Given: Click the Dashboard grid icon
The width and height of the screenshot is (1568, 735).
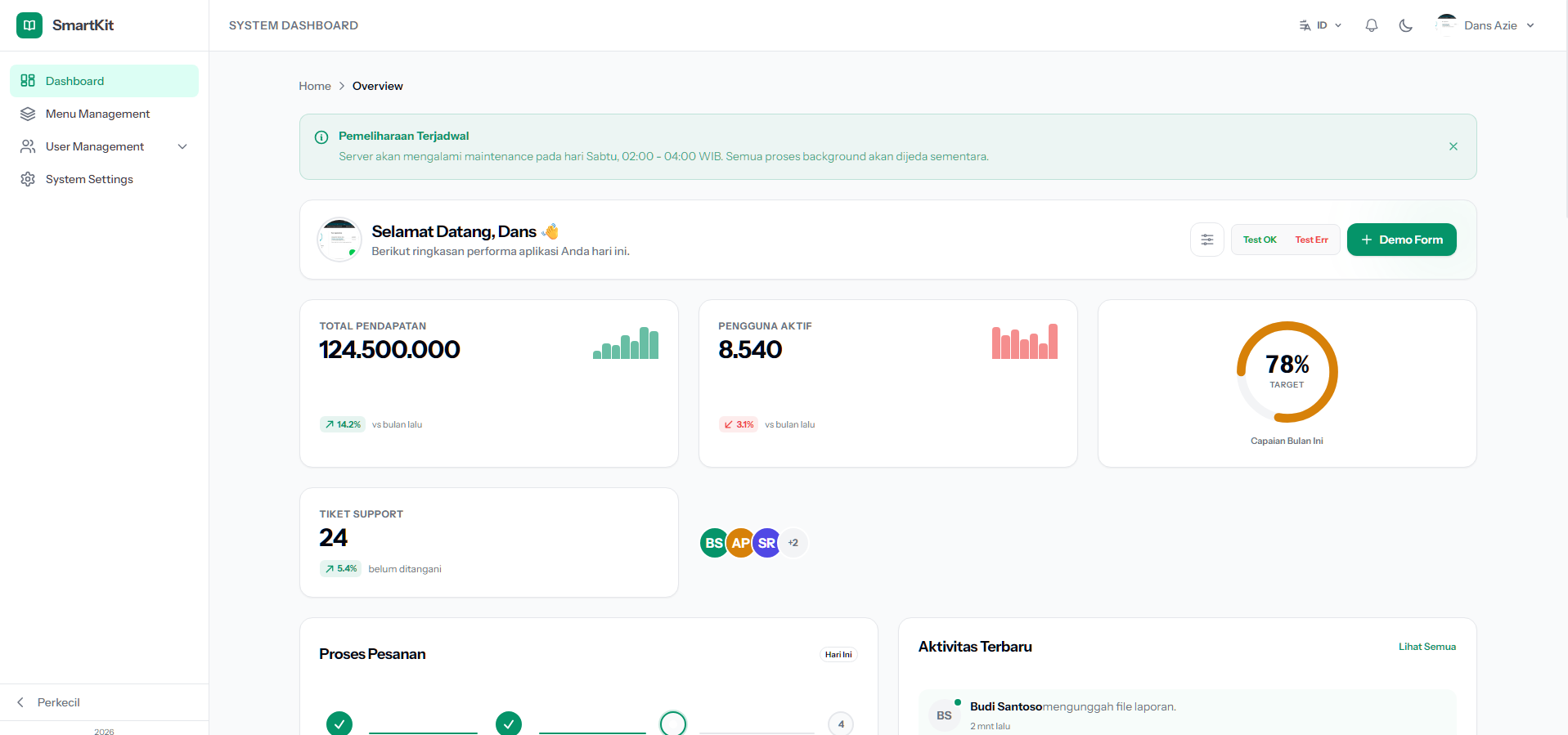Looking at the screenshot, I should (28, 80).
